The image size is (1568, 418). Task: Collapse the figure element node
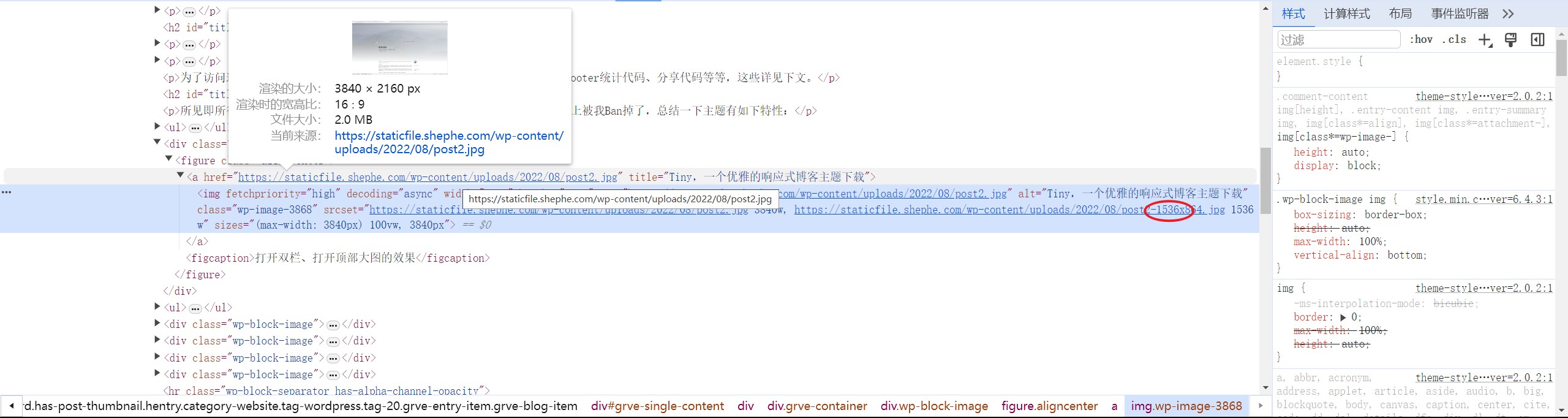169,159
